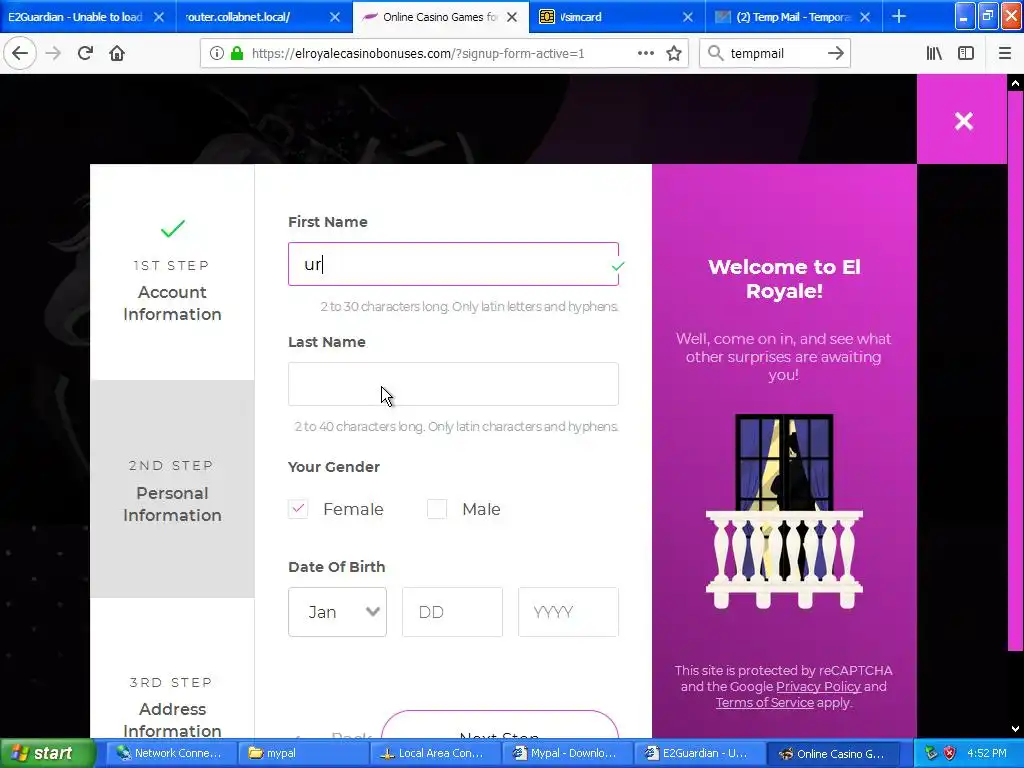Image resolution: width=1024 pixels, height=768 pixels.
Task: Click the DD day field
Action: [453, 612]
